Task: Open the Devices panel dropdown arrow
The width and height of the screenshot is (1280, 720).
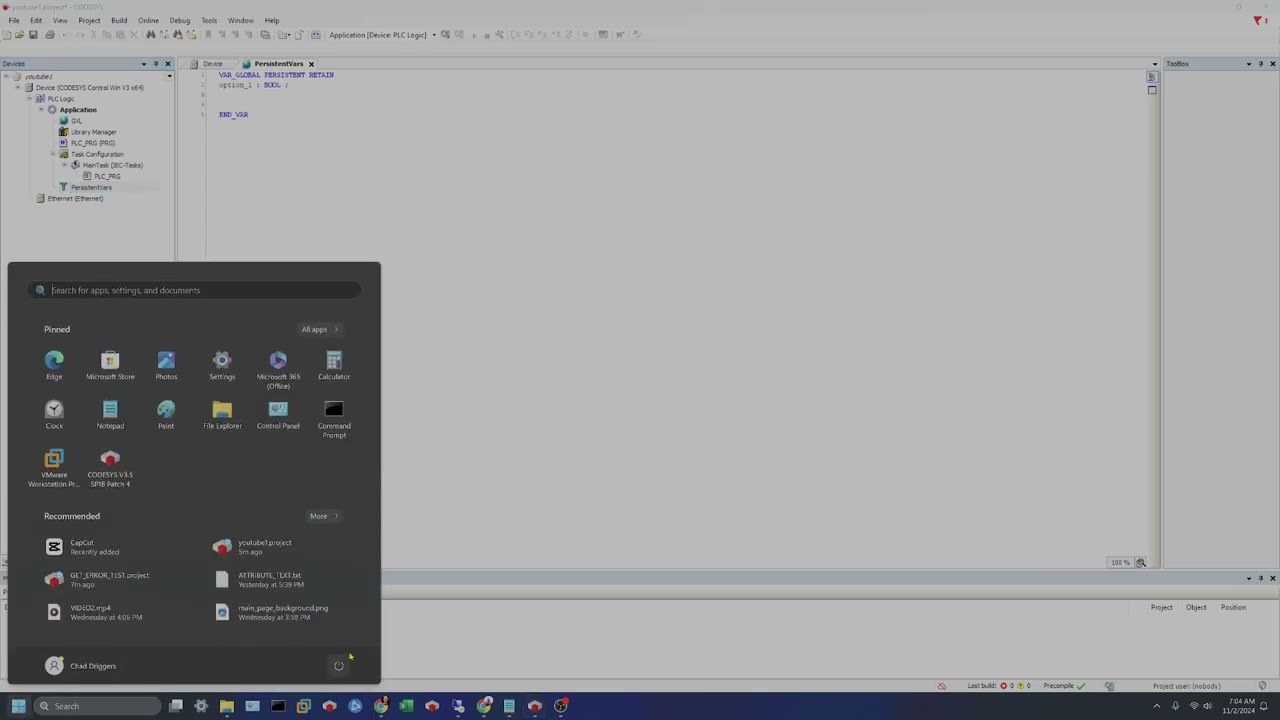Action: [144, 64]
